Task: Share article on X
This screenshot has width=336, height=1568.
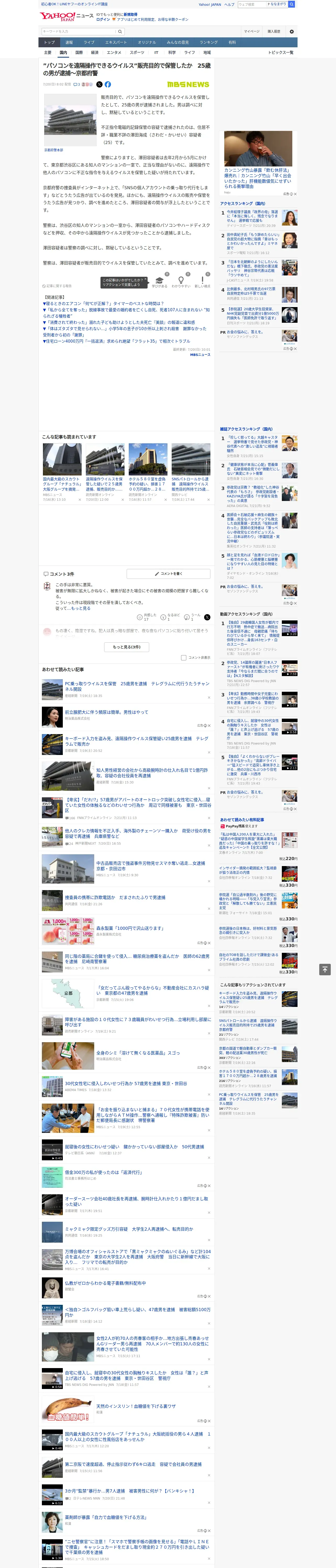Action: click(99, 85)
